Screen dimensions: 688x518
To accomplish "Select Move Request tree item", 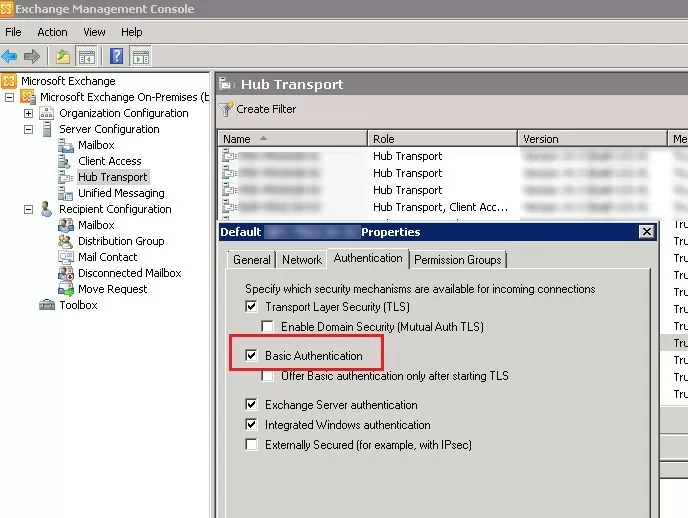I will point(112,289).
